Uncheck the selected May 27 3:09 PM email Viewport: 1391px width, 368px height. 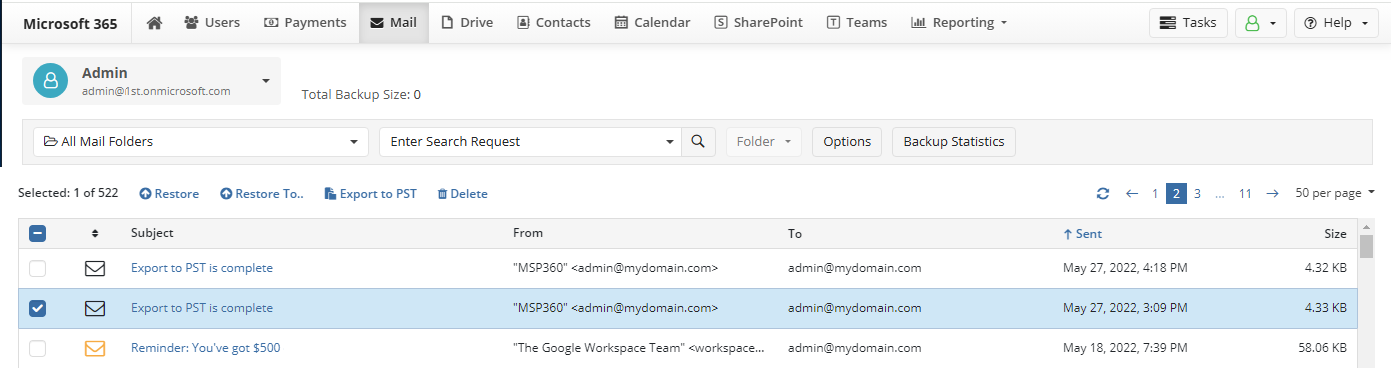(37, 308)
